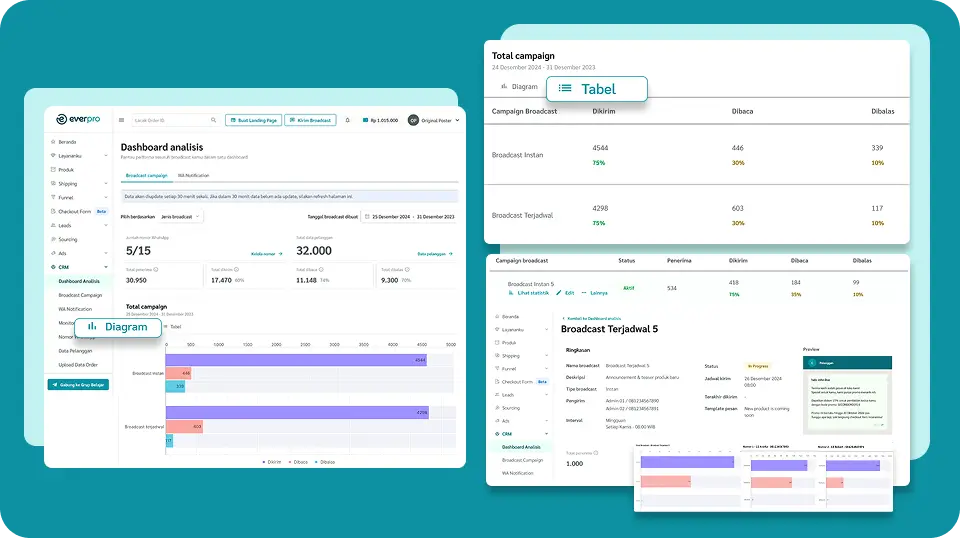The height and width of the screenshot is (538, 960).
Task: Switch to the WA Notification tab
Action: [x=193, y=175]
